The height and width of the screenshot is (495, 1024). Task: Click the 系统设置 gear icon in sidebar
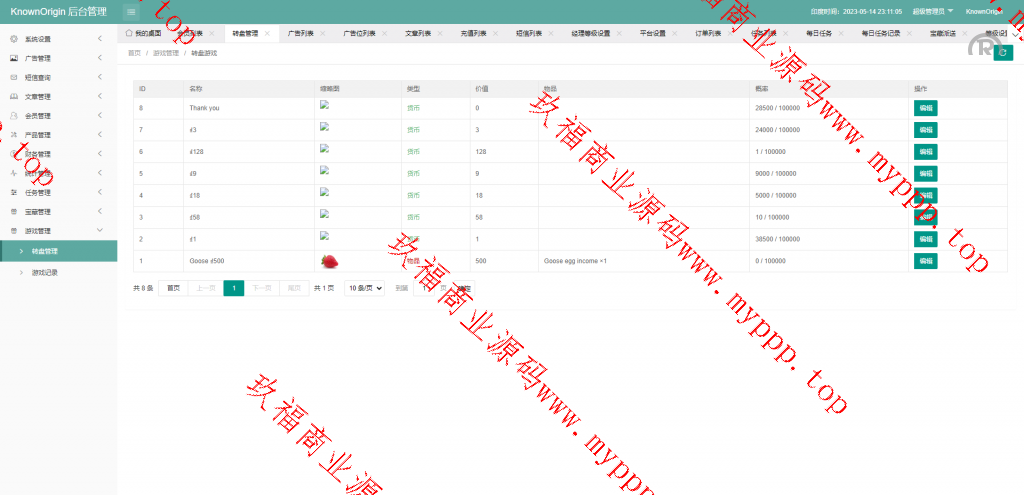13,39
